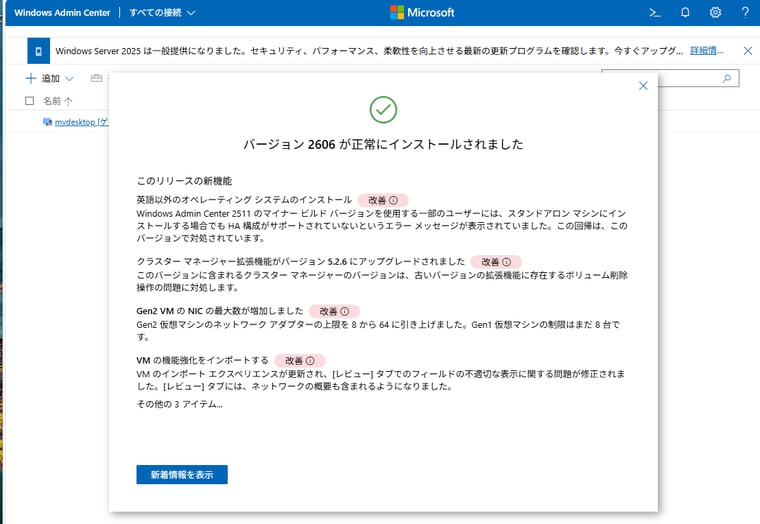Click the green success checkmark icon
The height and width of the screenshot is (524, 760).
tap(383, 110)
